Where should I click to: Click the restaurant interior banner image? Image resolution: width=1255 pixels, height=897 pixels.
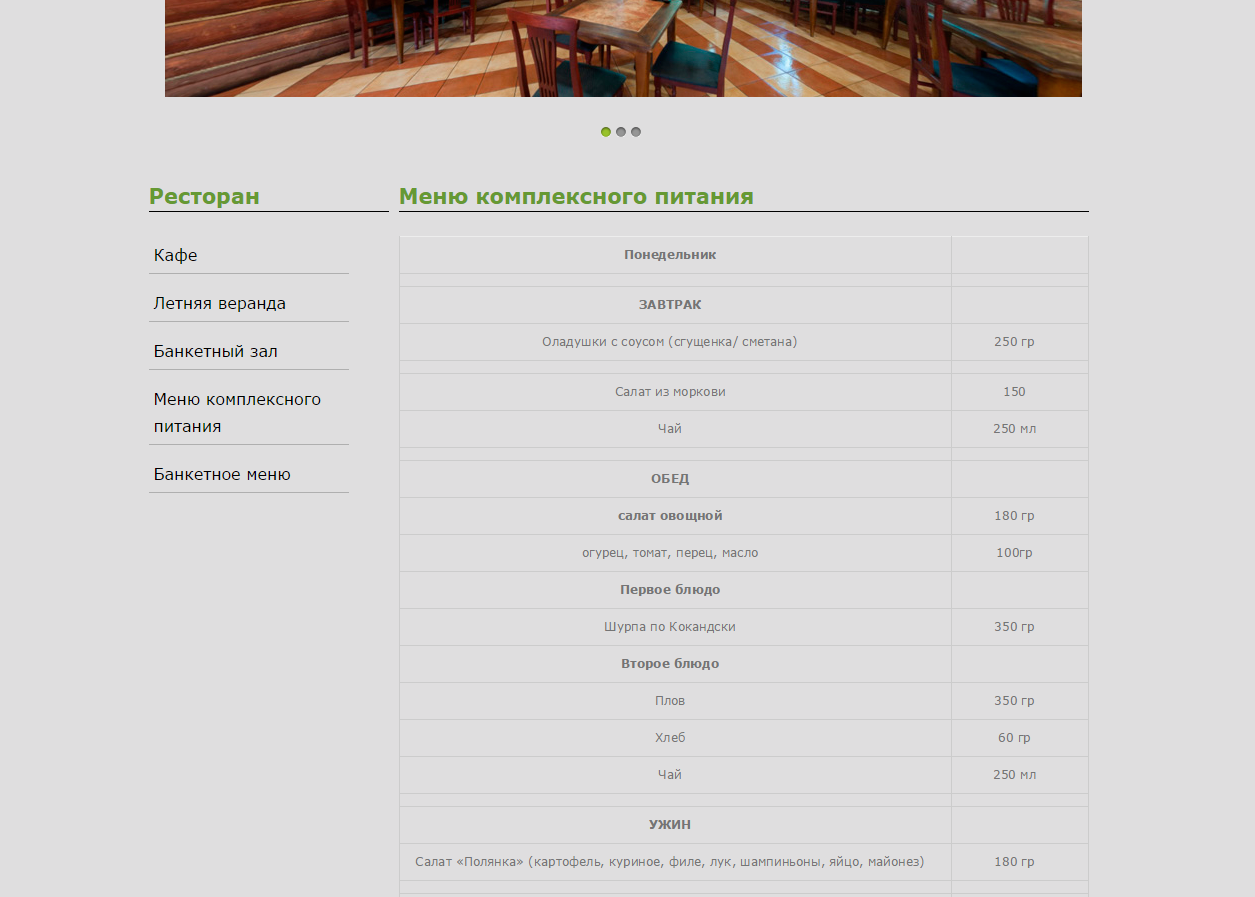click(x=623, y=48)
